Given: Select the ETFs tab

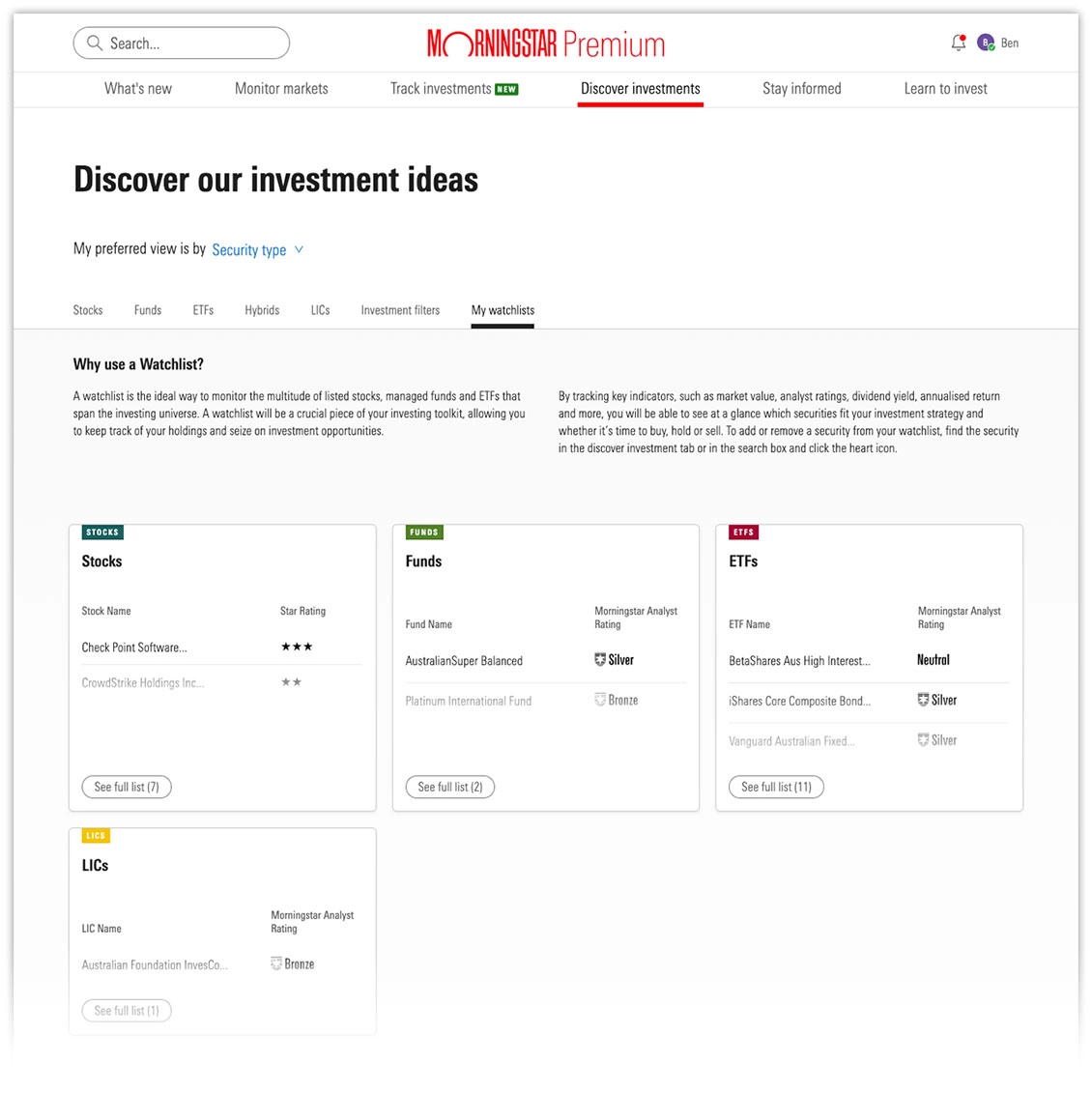Looking at the screenshot, I should (x=203, y=310).
